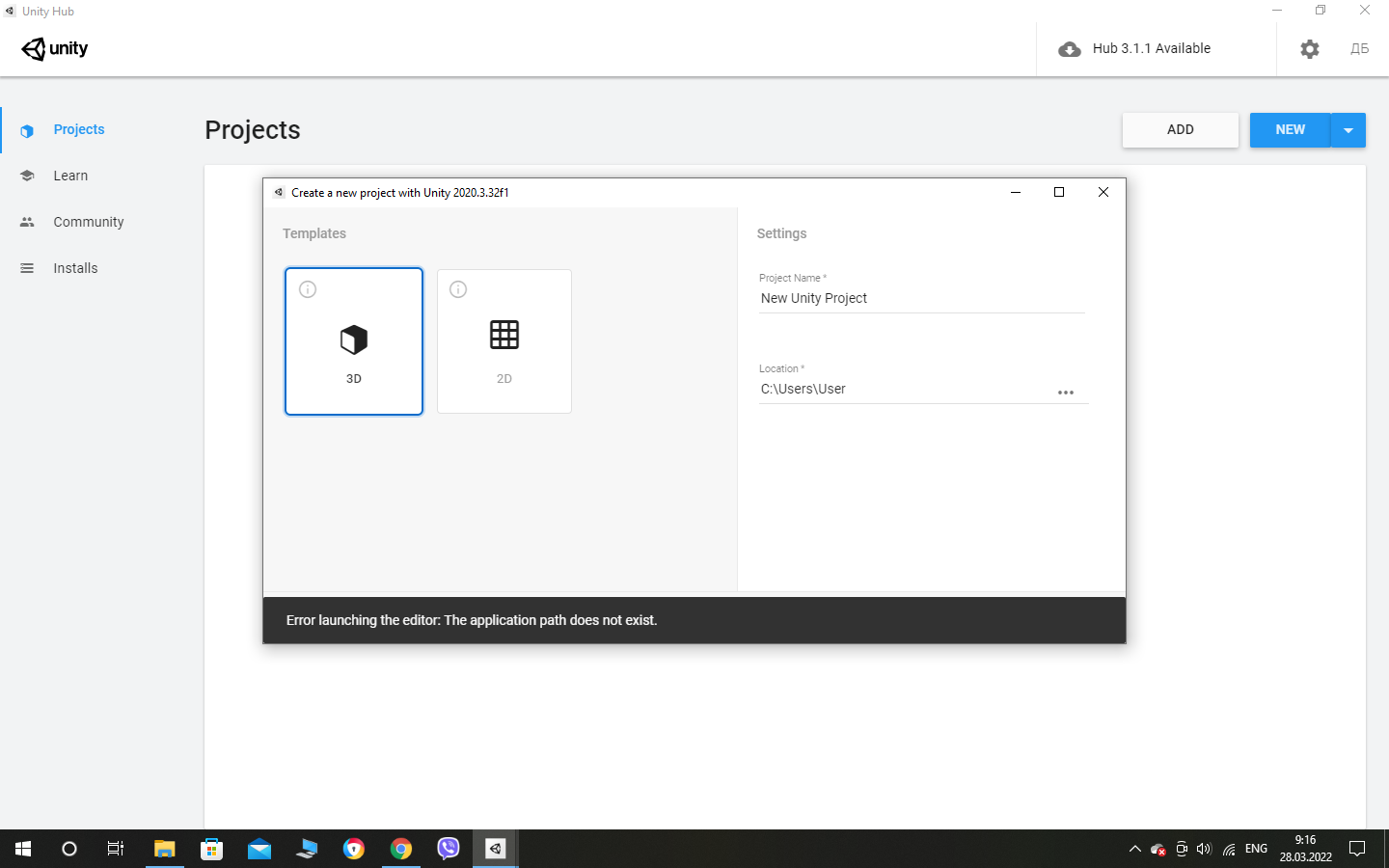Click the cloud download update icon

(x=1070, y=49)
